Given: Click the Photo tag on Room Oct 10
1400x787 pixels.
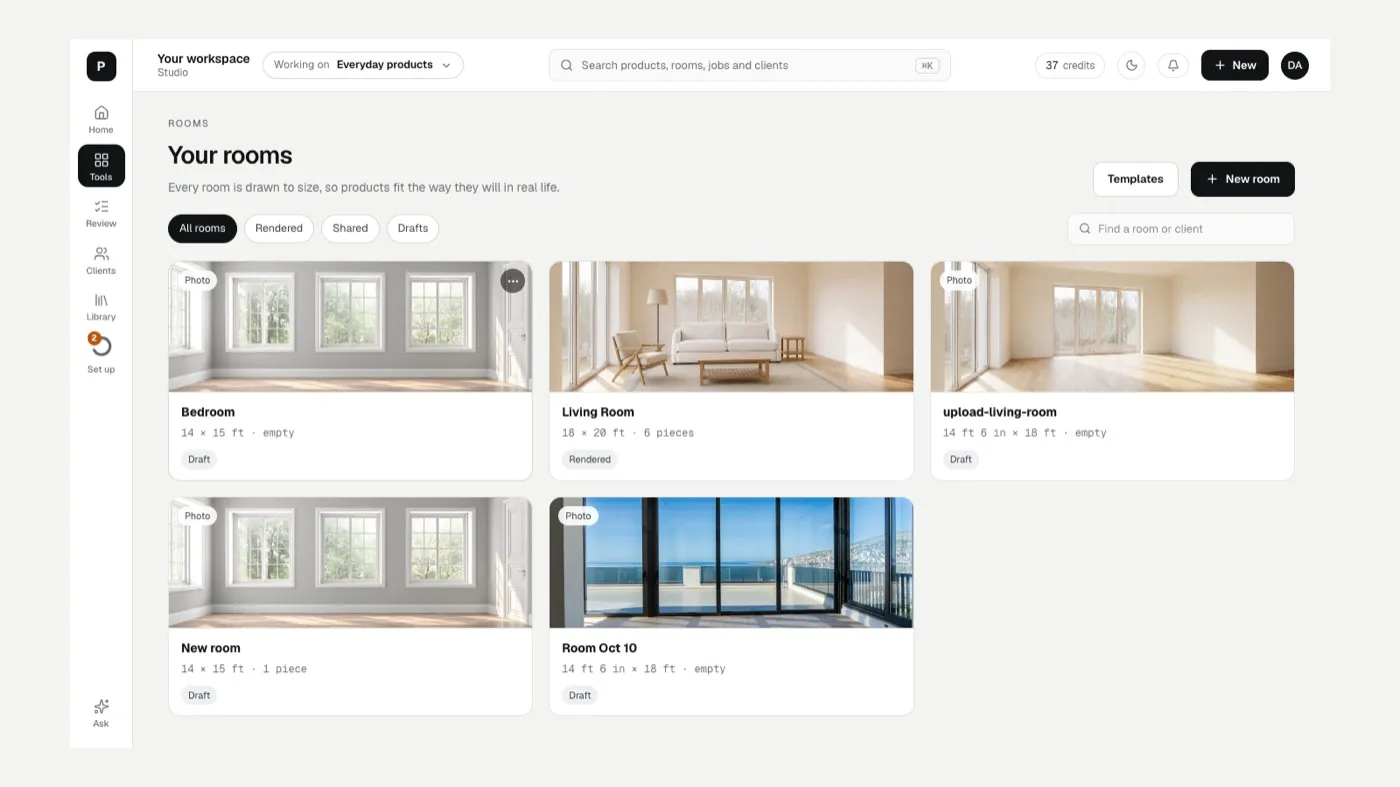Looking at the screenshot, I should 578,516.
